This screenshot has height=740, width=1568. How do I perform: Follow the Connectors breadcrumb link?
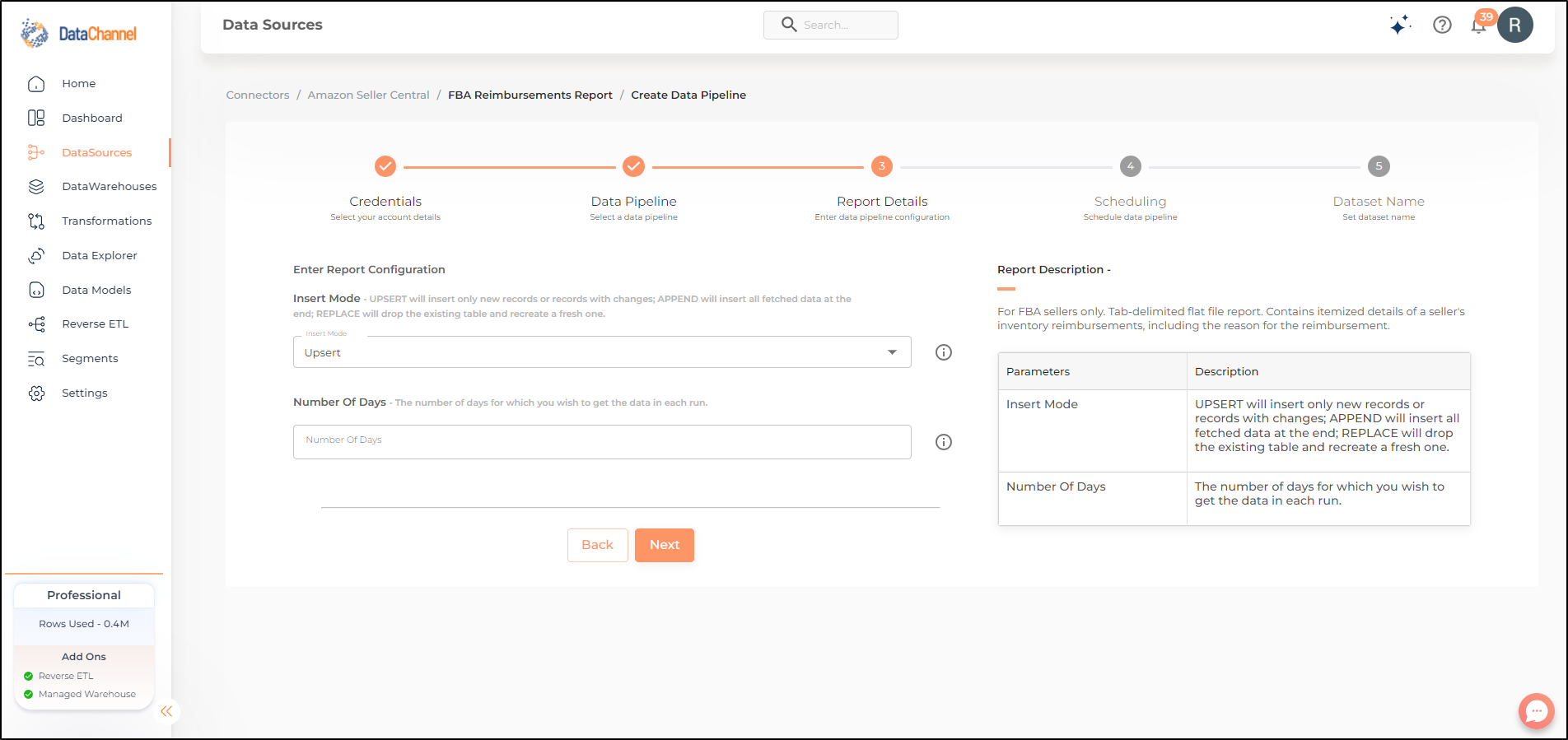click(258, 95)
